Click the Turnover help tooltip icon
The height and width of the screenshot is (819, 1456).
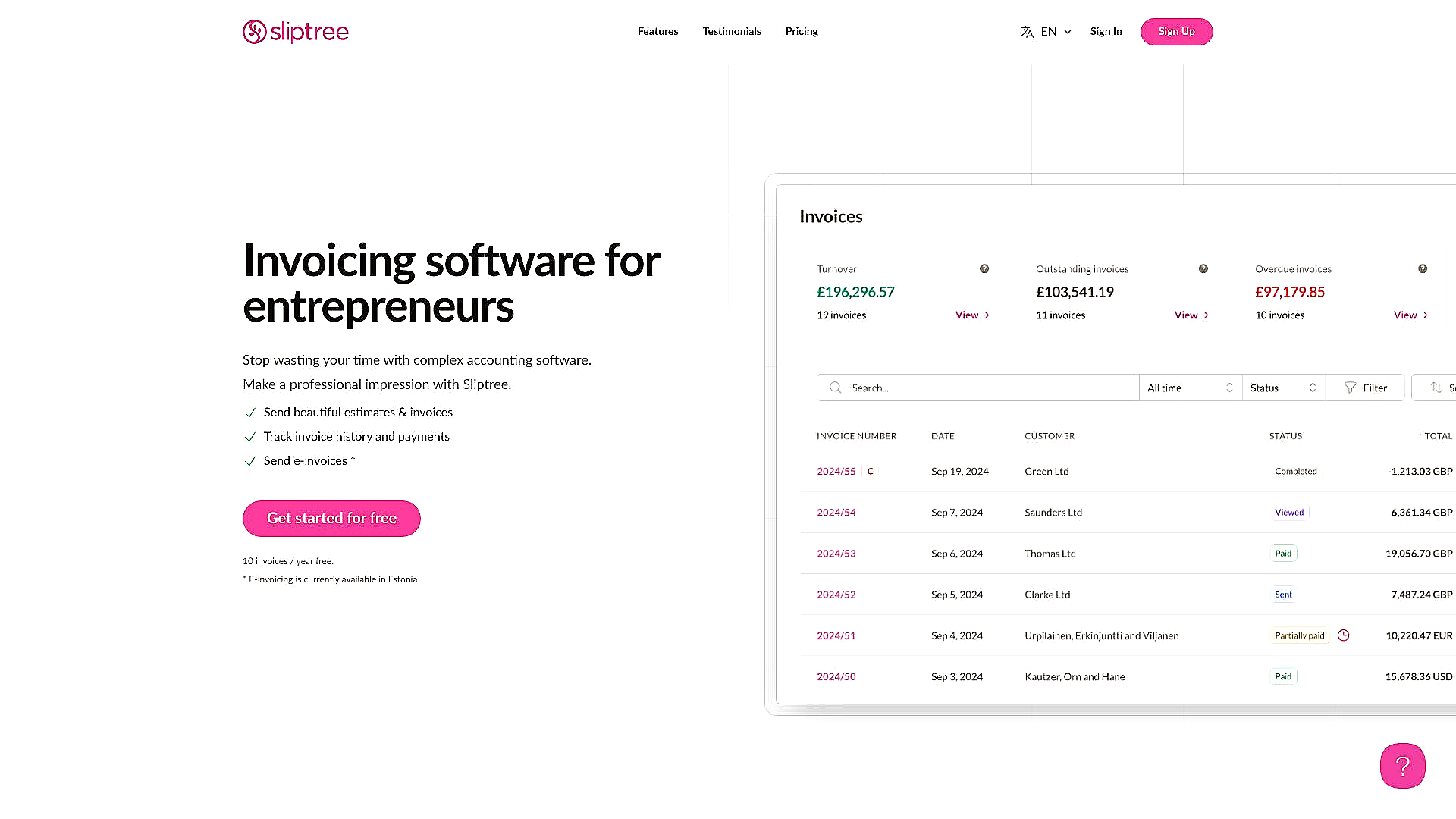[984, 268]
